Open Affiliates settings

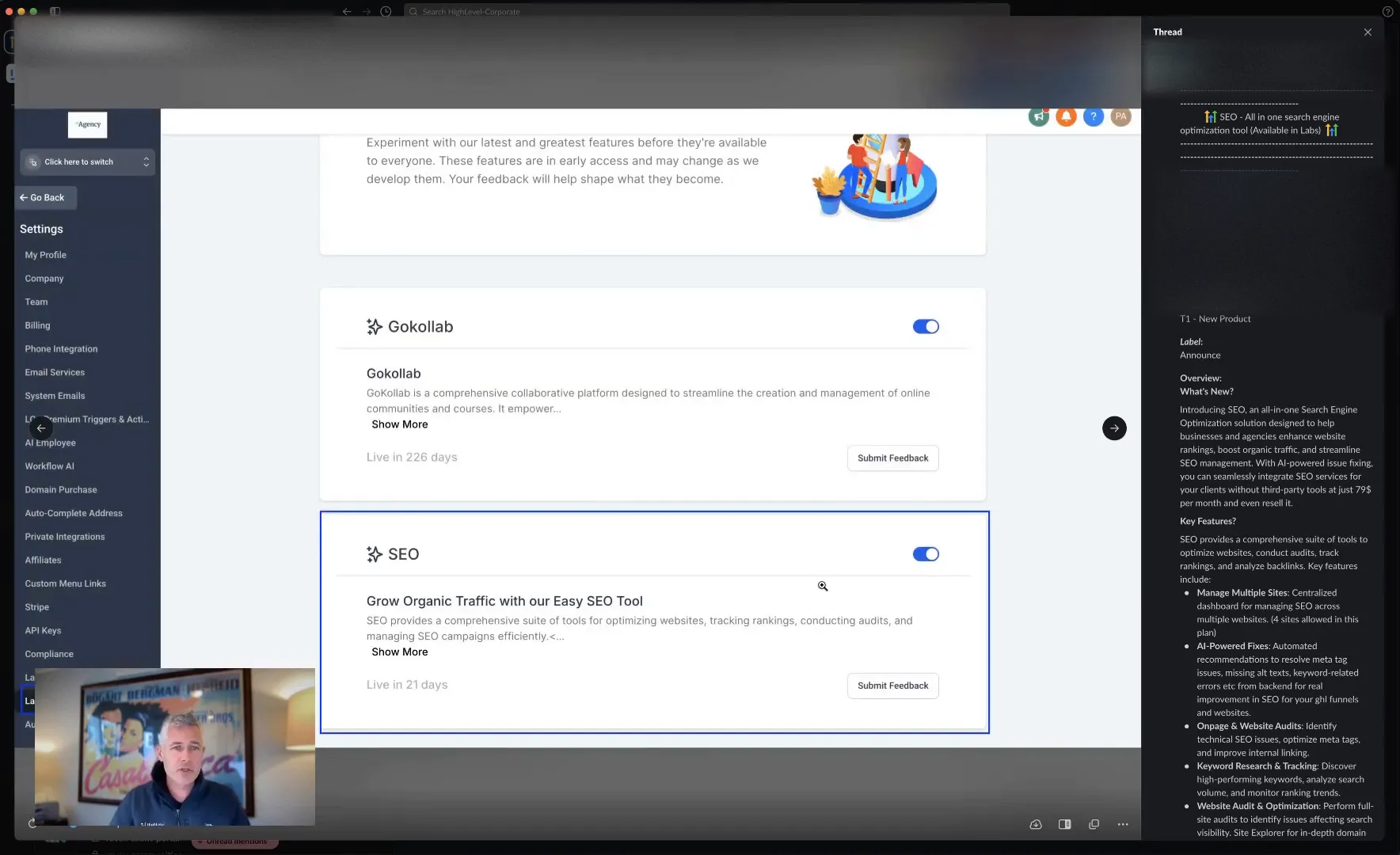[43, 560]
